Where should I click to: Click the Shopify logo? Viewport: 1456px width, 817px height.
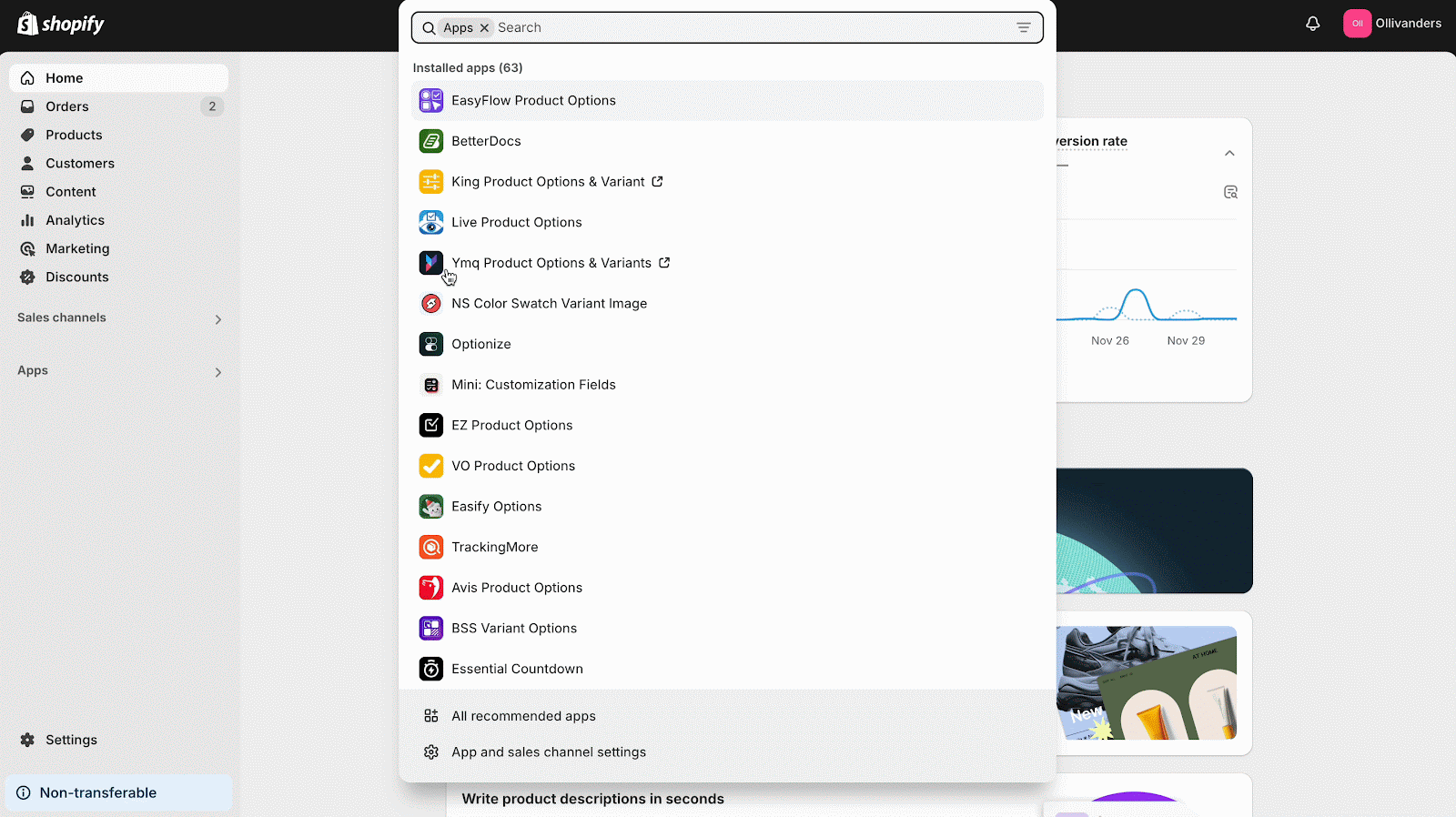[x=61, y=24]
